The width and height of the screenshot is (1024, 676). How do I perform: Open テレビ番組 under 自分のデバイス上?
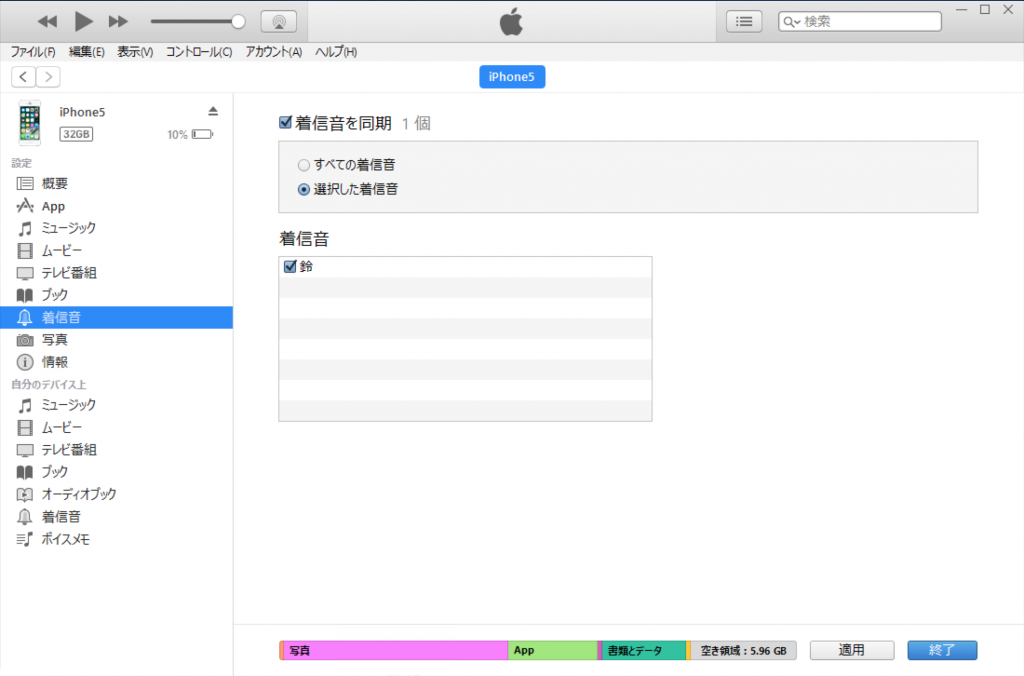point(116,450)
